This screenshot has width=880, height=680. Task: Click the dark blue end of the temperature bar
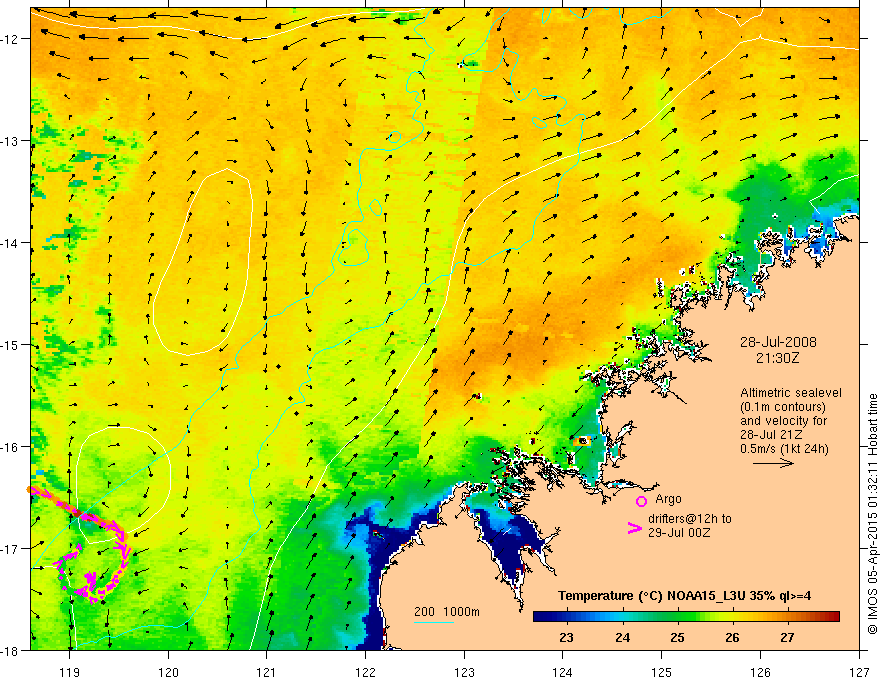(542, 617)
